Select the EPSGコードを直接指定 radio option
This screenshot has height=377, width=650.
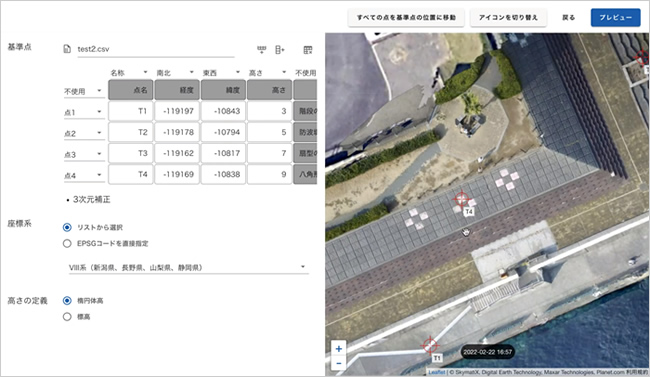[67, 243]
